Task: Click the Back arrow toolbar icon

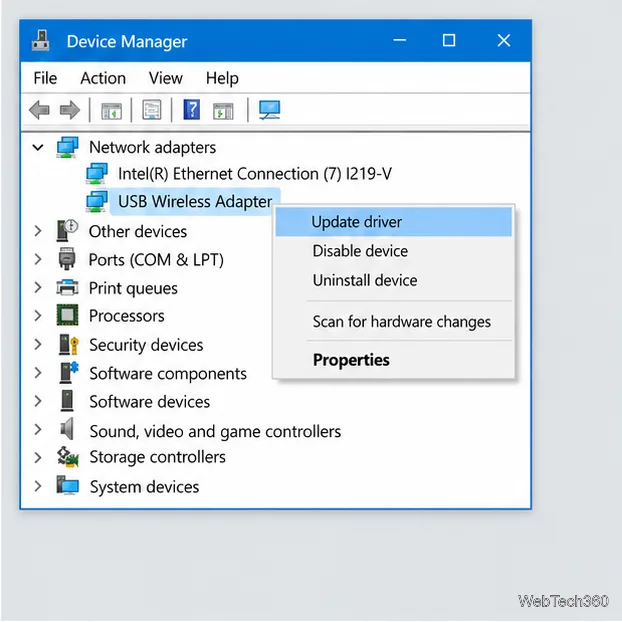Action: 39,110
